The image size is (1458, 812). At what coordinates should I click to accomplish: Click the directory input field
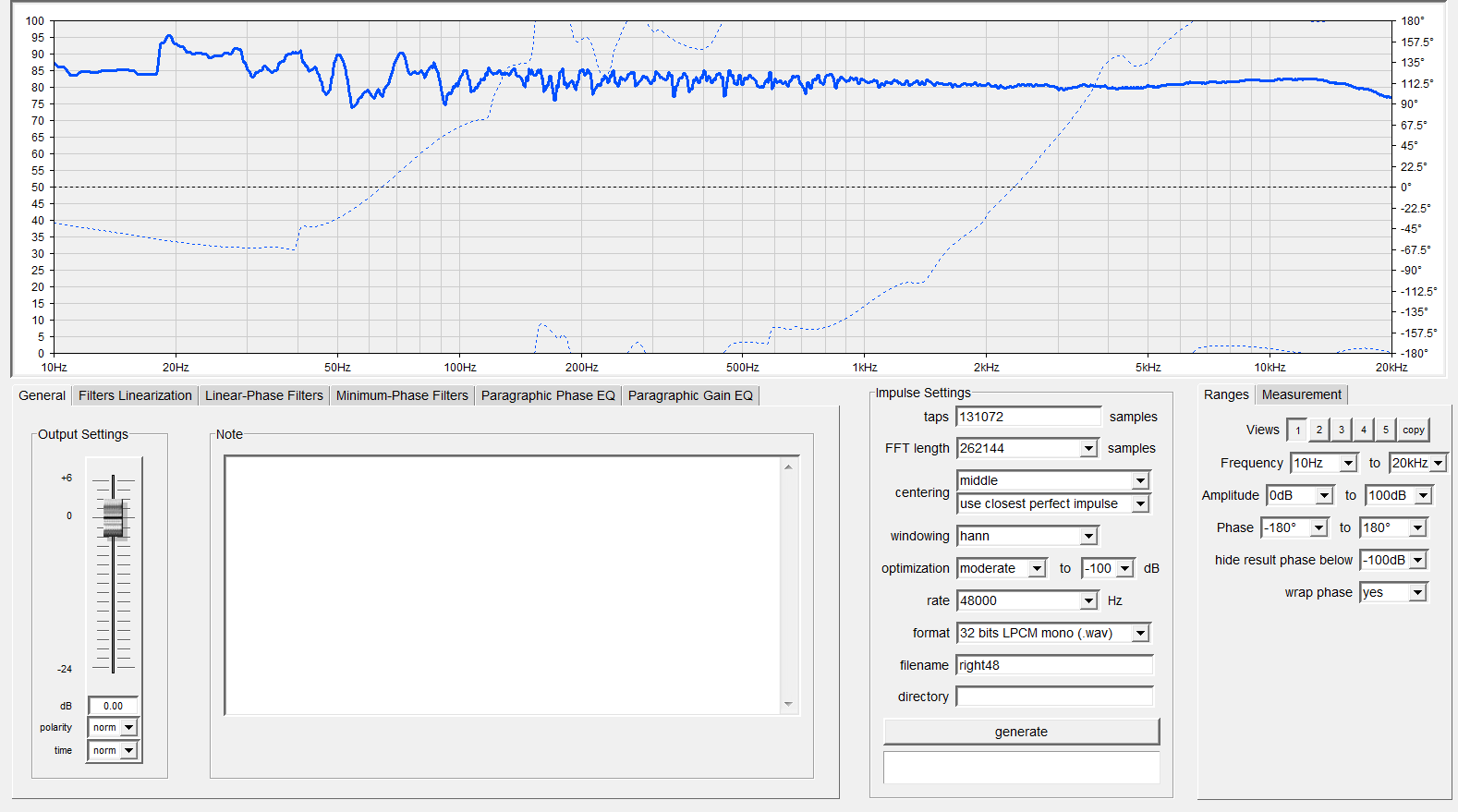(x=1054, y=697)
